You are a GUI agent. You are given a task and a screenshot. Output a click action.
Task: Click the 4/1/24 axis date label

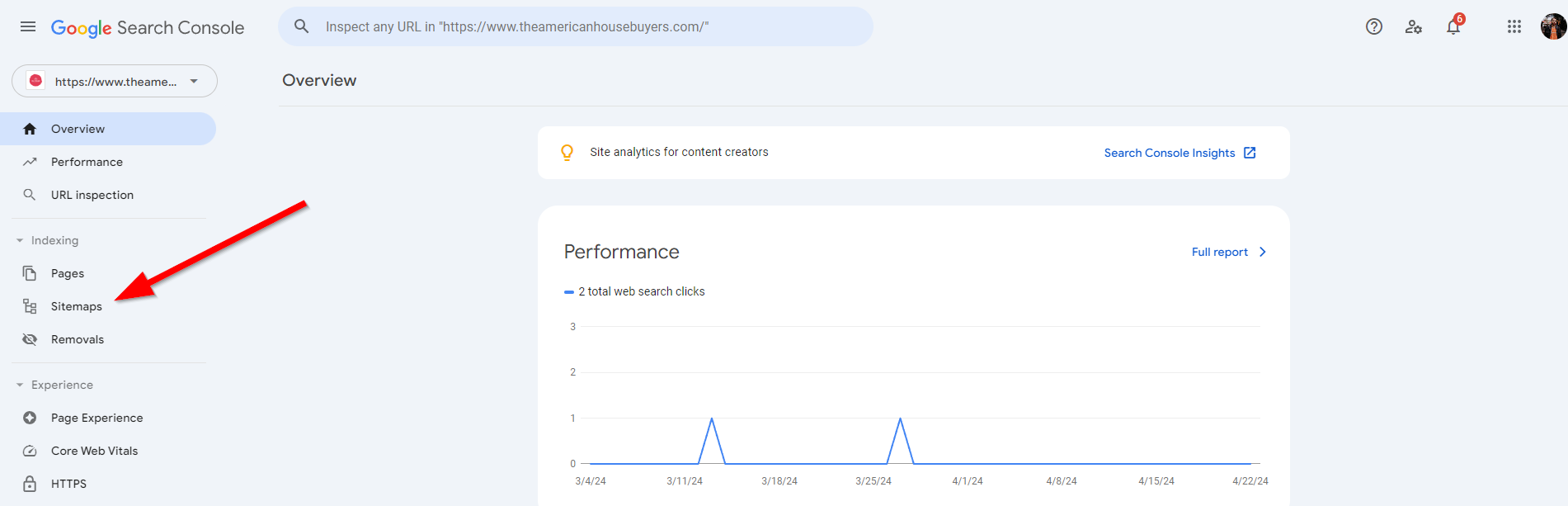pyautogui.click(x=968, y=481)
